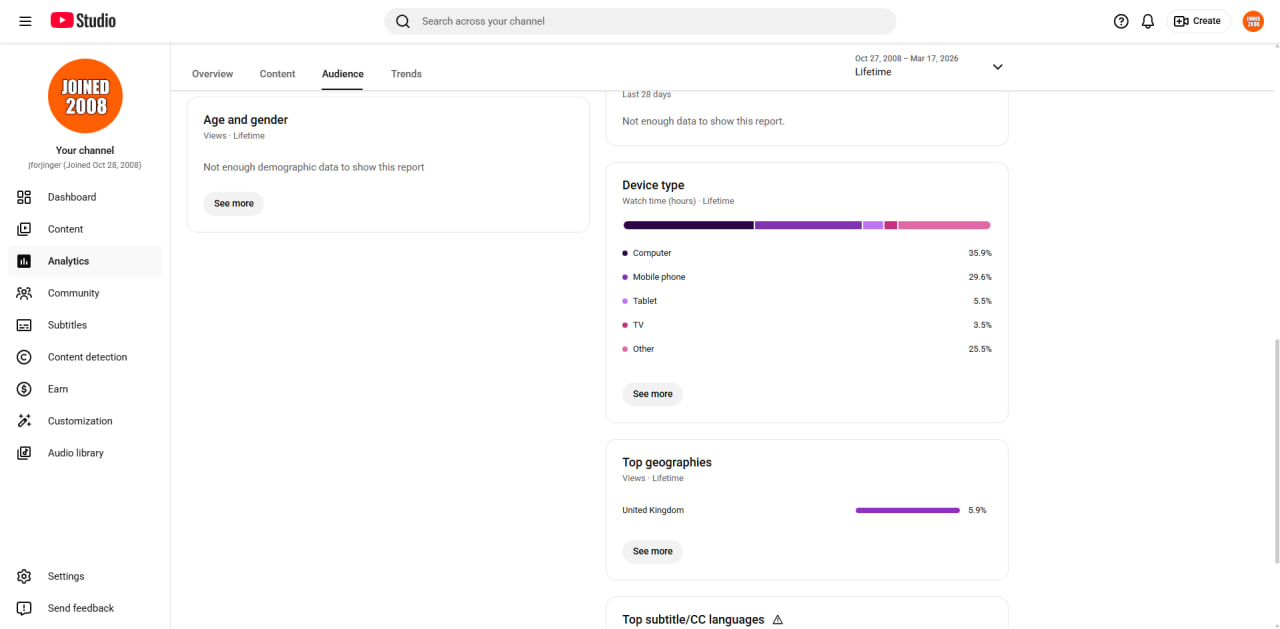Click the Settings gear icon
1280x629 pixels.
[24, 576]
